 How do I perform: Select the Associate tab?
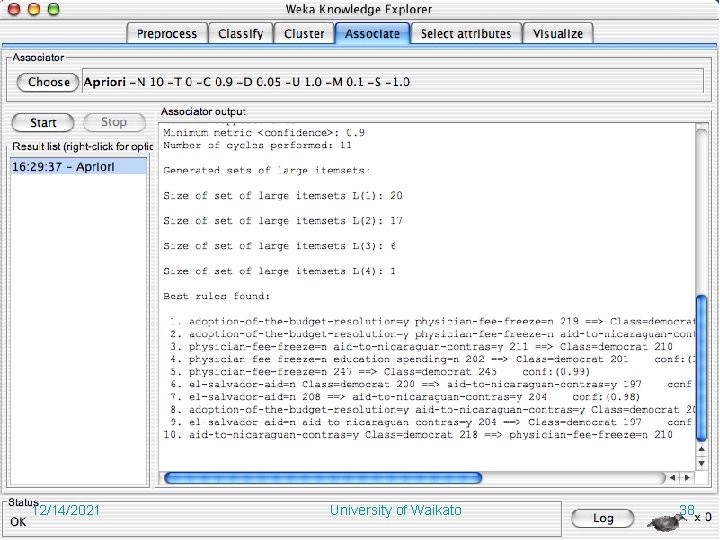pos(372,34)
